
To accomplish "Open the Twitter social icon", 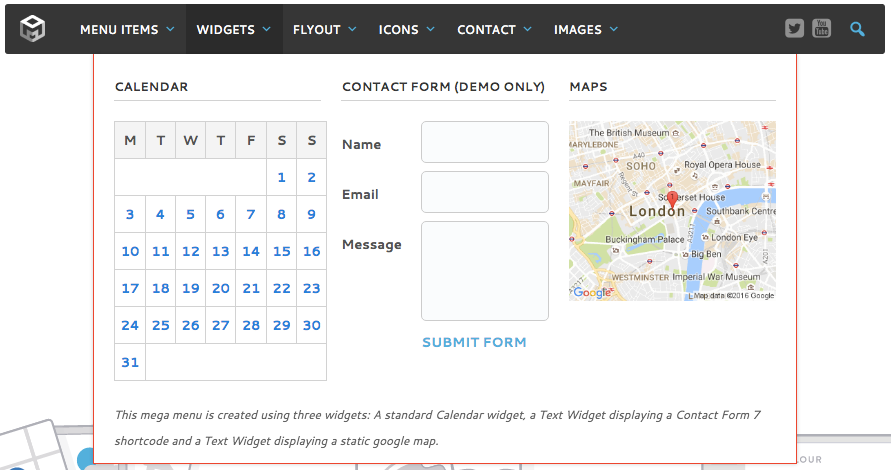I will point(795,29).
